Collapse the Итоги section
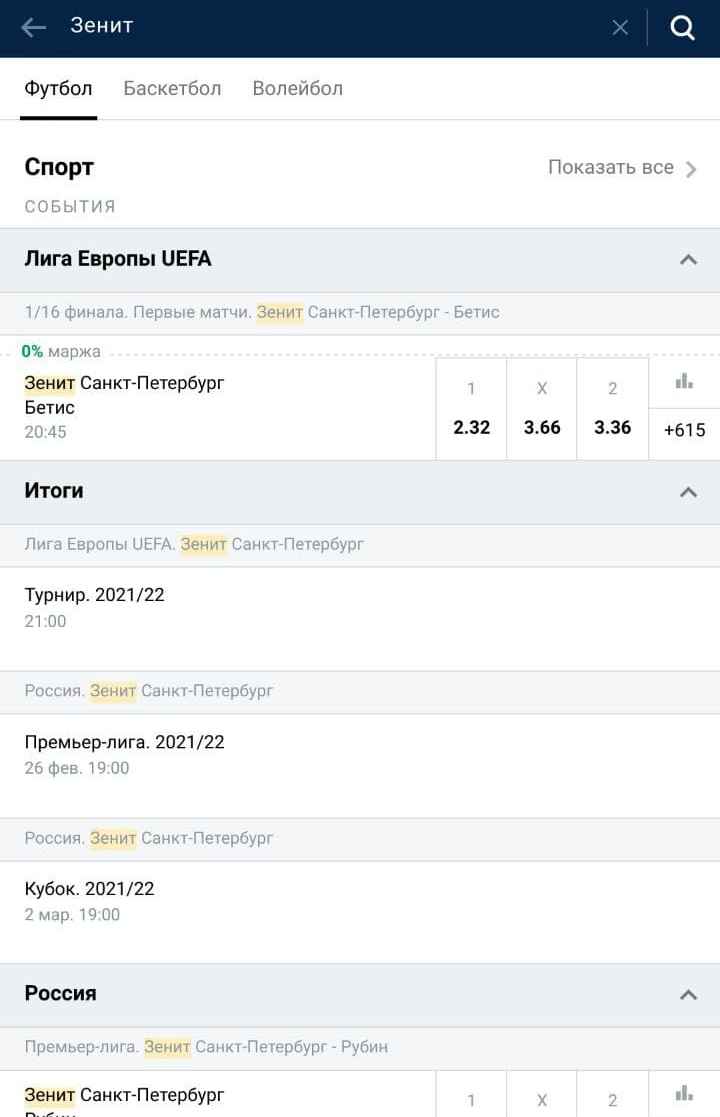Viewport: 720px width, 1117px height. pos(689,492)
